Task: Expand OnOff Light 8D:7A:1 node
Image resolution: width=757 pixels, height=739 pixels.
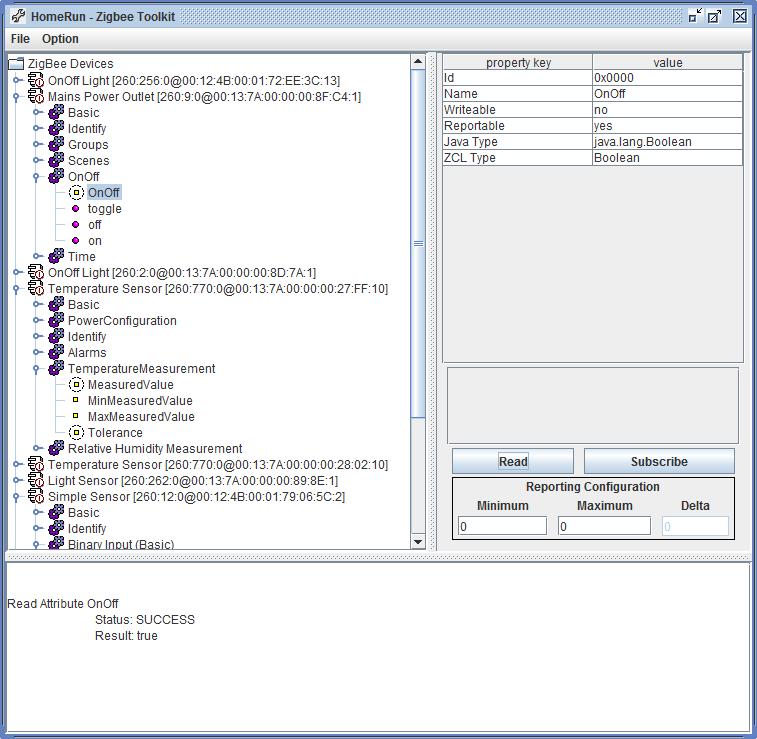Action: [x=17, y=272]
